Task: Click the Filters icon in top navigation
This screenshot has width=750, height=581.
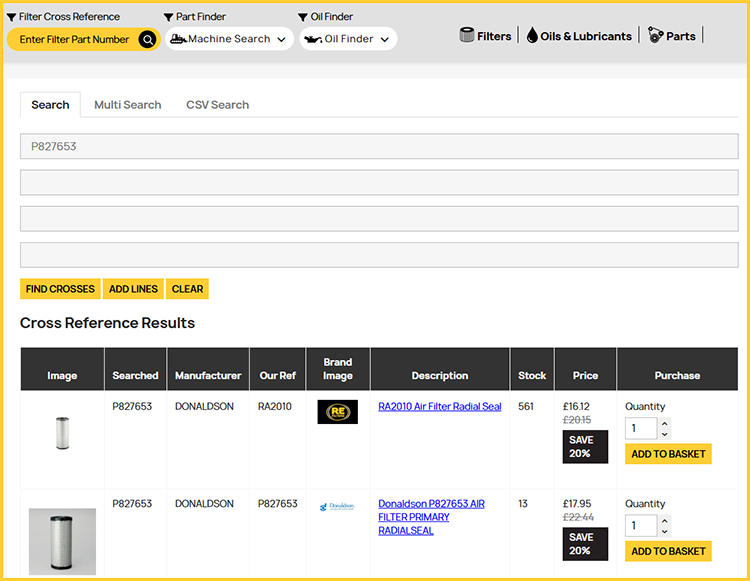Action: [467, 35]
